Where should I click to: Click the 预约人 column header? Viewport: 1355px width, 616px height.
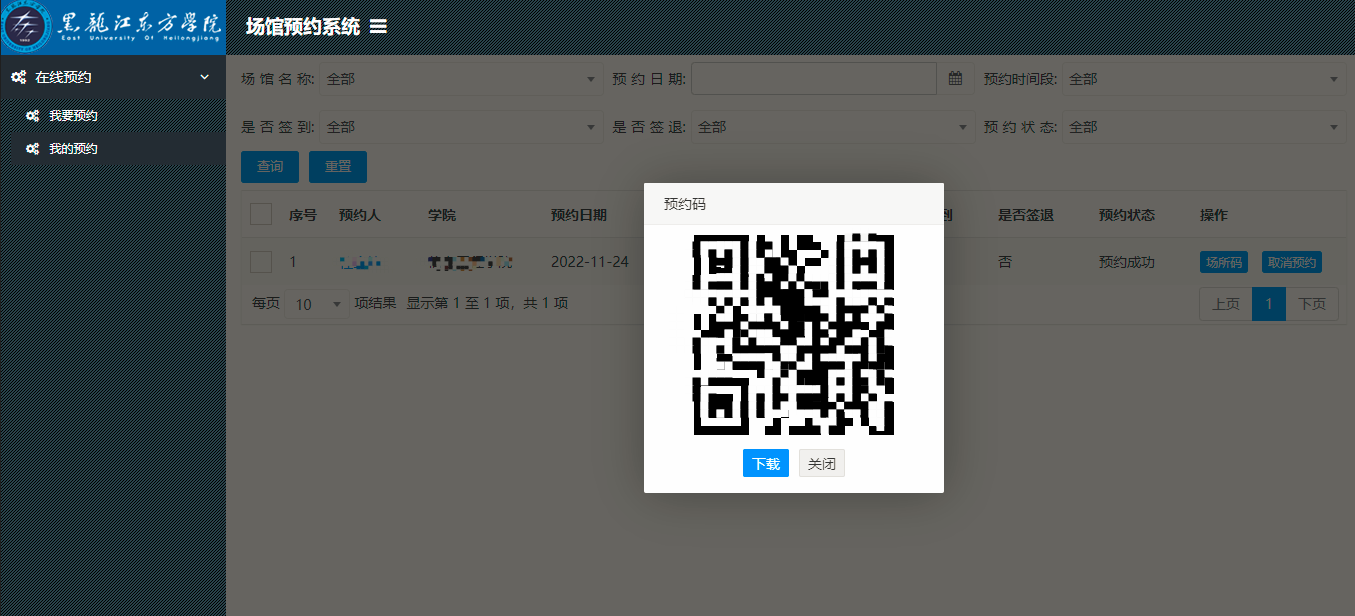(x=360, y=215)
